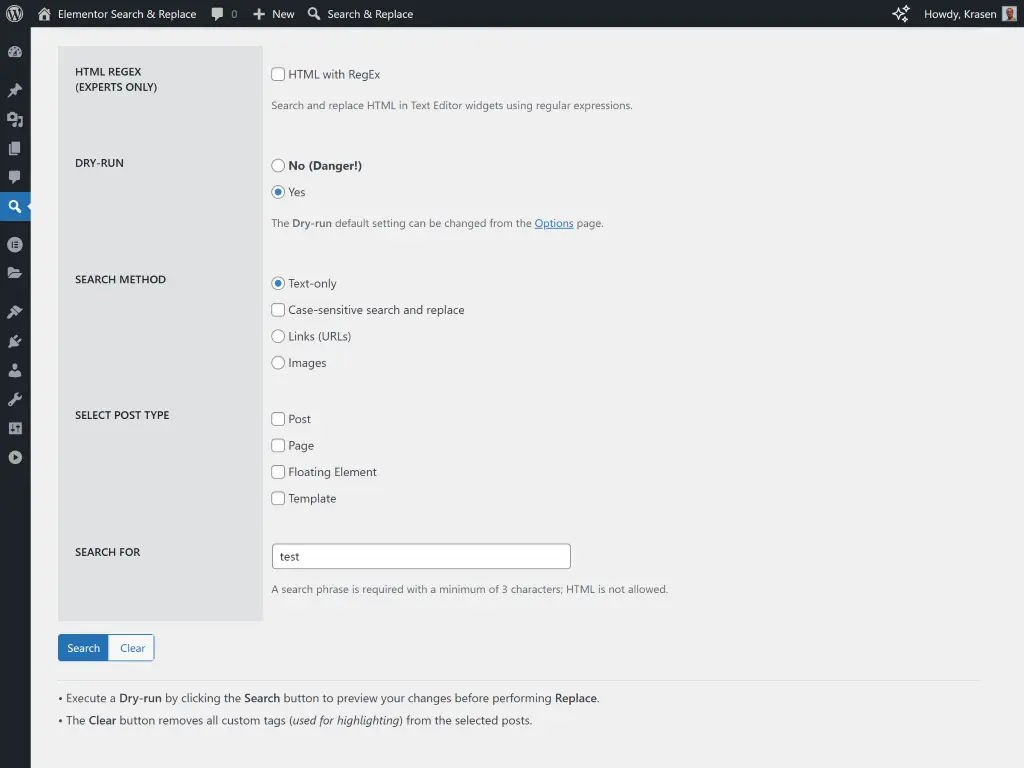Click the Search button to run a dry-run
The image size is (1024, 768).
click(83, 647)
